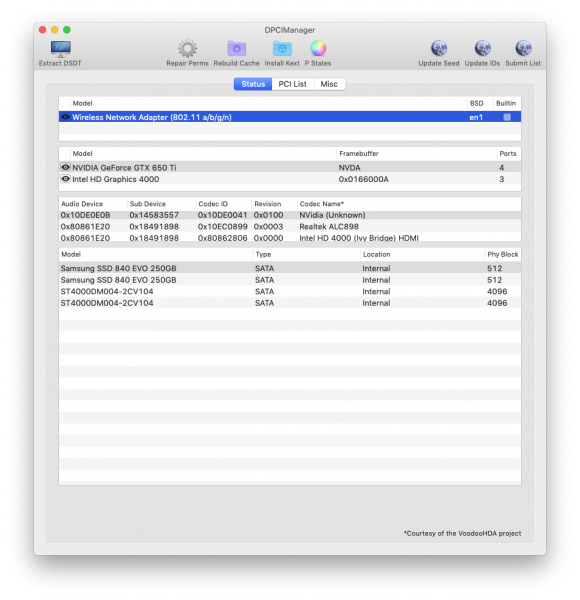Select first ST4000DM004-2CV104 drive row

point(290,292)
